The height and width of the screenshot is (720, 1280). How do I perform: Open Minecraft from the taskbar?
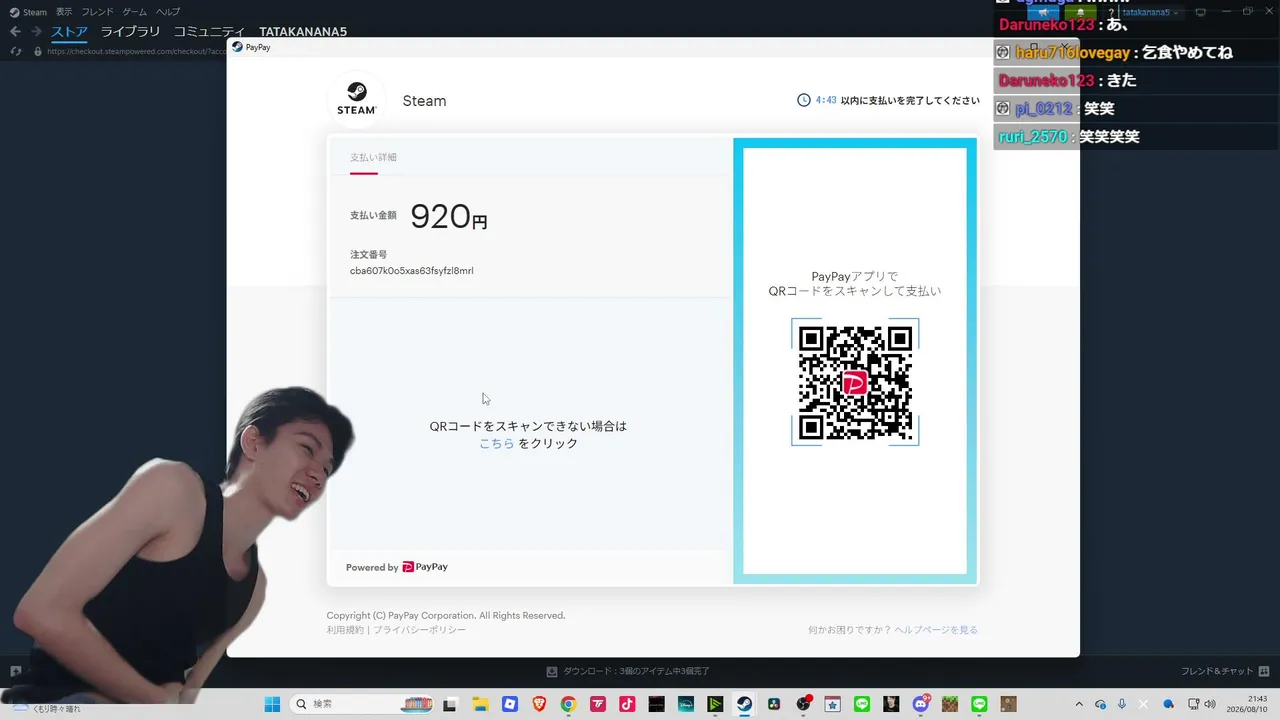tap(950, 704)
